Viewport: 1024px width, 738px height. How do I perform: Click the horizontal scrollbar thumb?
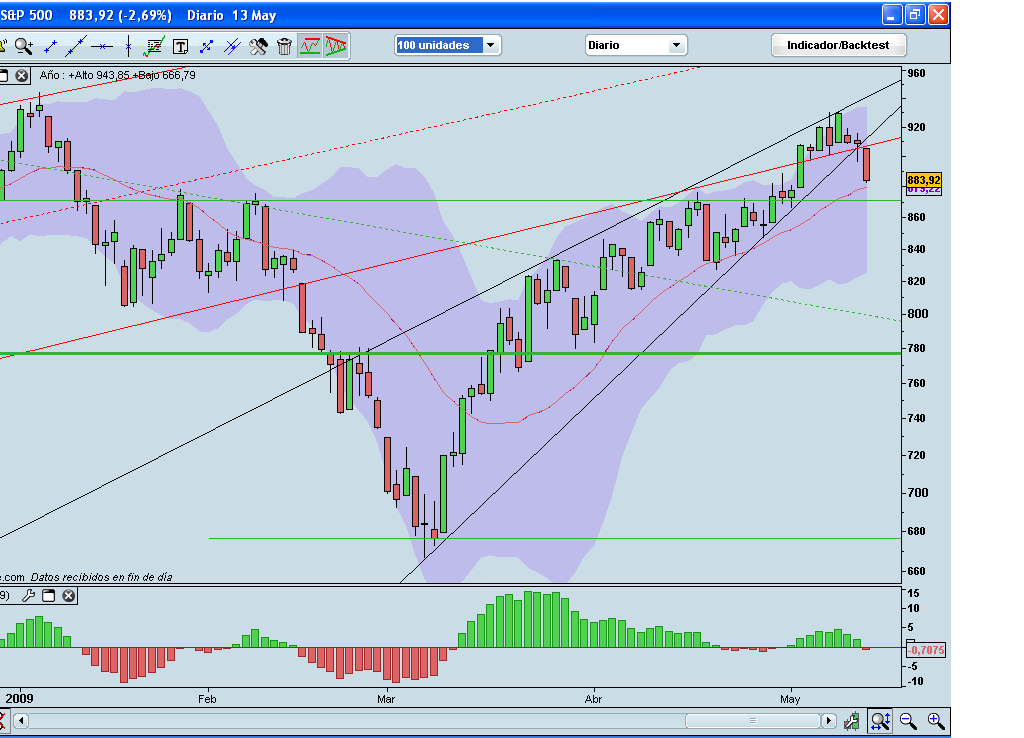tap(753, 721)
